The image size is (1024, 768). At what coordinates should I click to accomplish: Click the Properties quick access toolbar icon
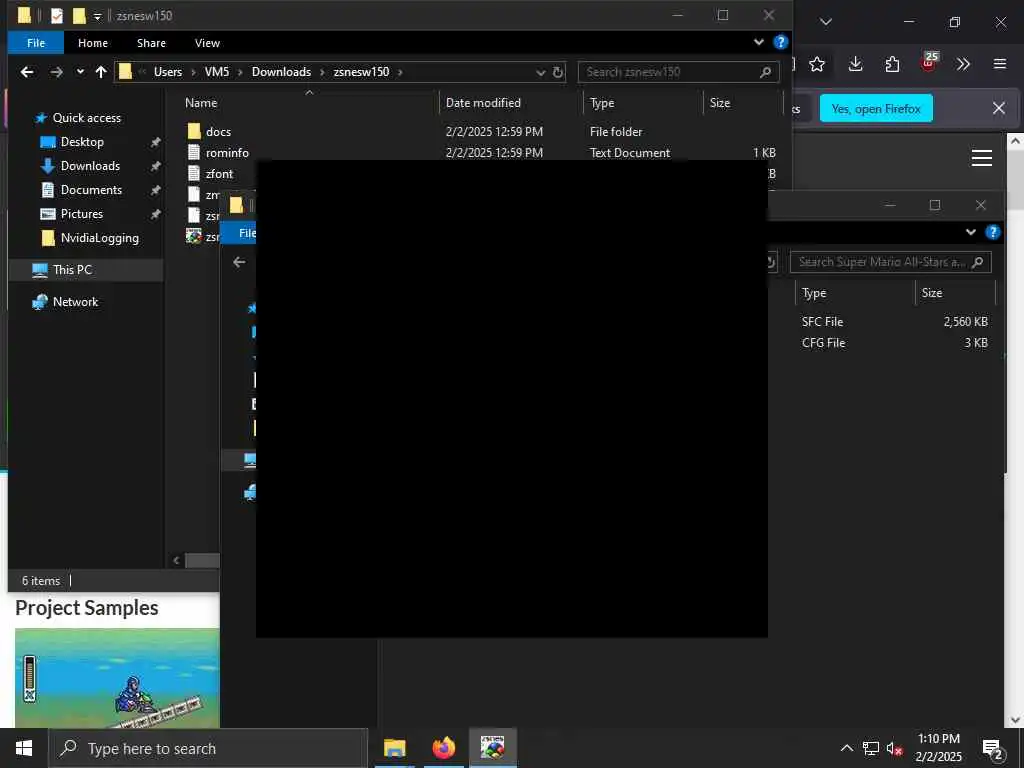click(57, 16)
